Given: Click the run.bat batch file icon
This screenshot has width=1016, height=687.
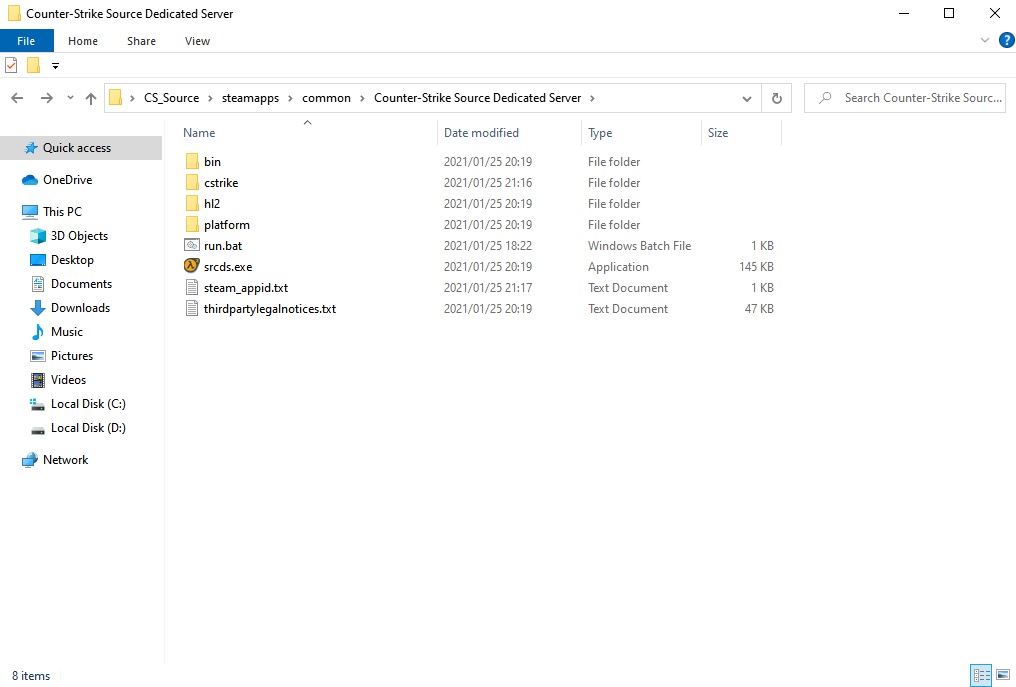Looking at the screenshot, I should pyautogui.click(x=192, y=245).
